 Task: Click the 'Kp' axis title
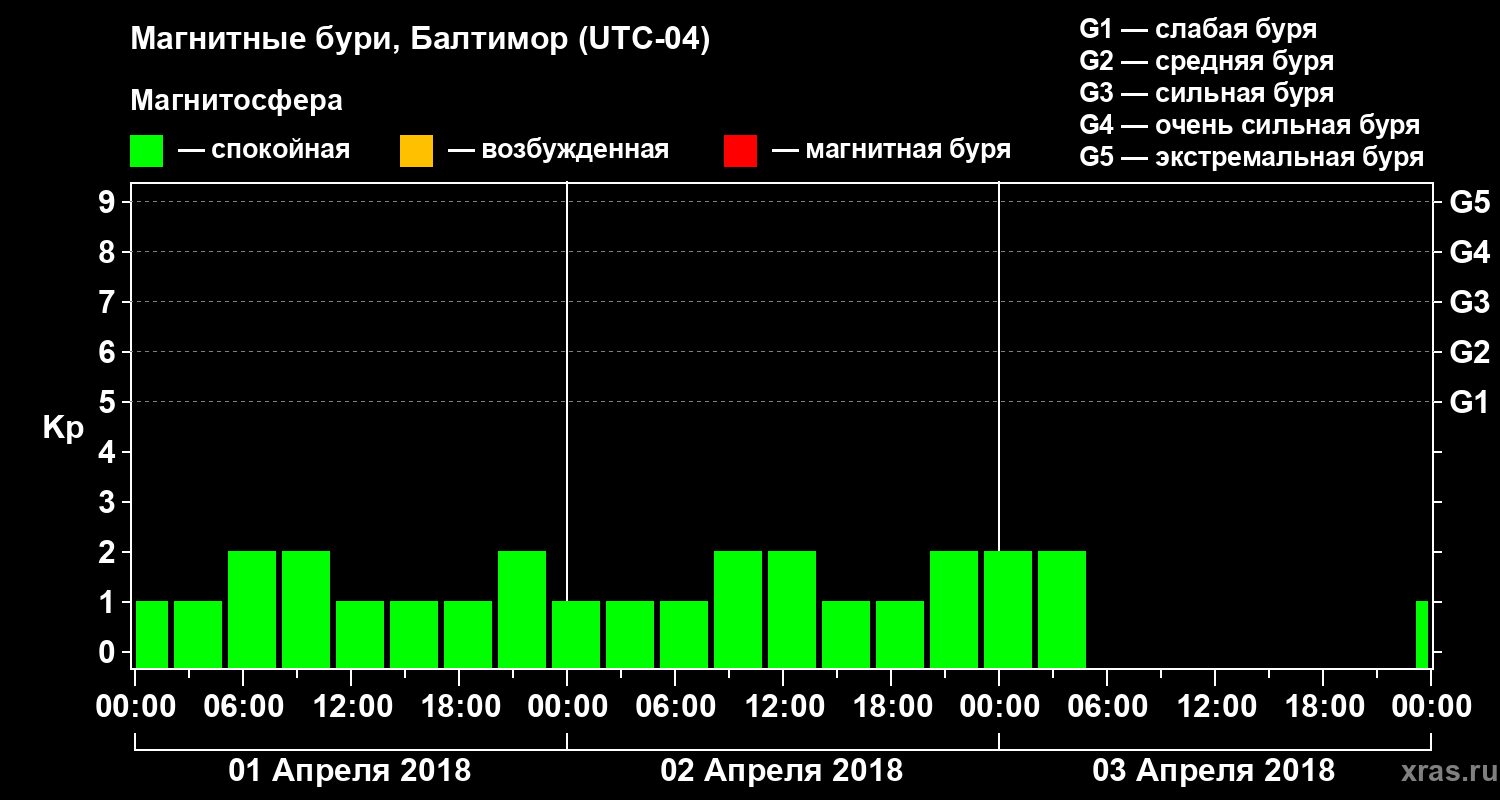tap(63, 428)
